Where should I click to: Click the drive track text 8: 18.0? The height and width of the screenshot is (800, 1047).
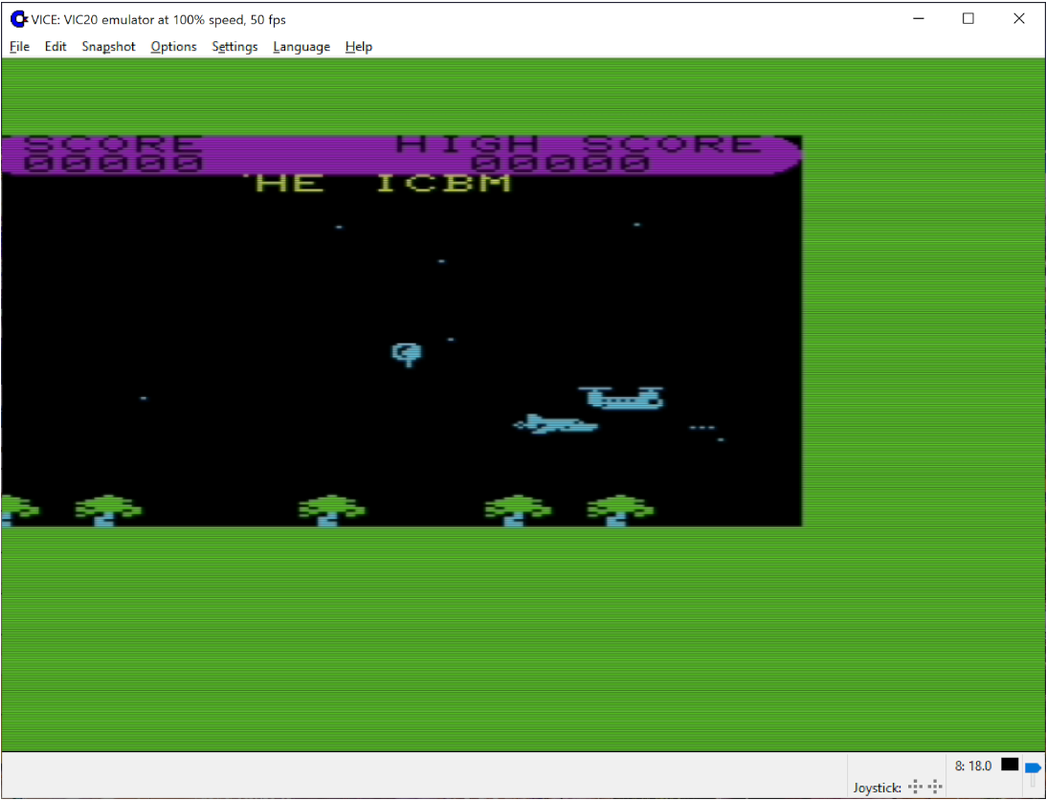[x=973, y=765]
